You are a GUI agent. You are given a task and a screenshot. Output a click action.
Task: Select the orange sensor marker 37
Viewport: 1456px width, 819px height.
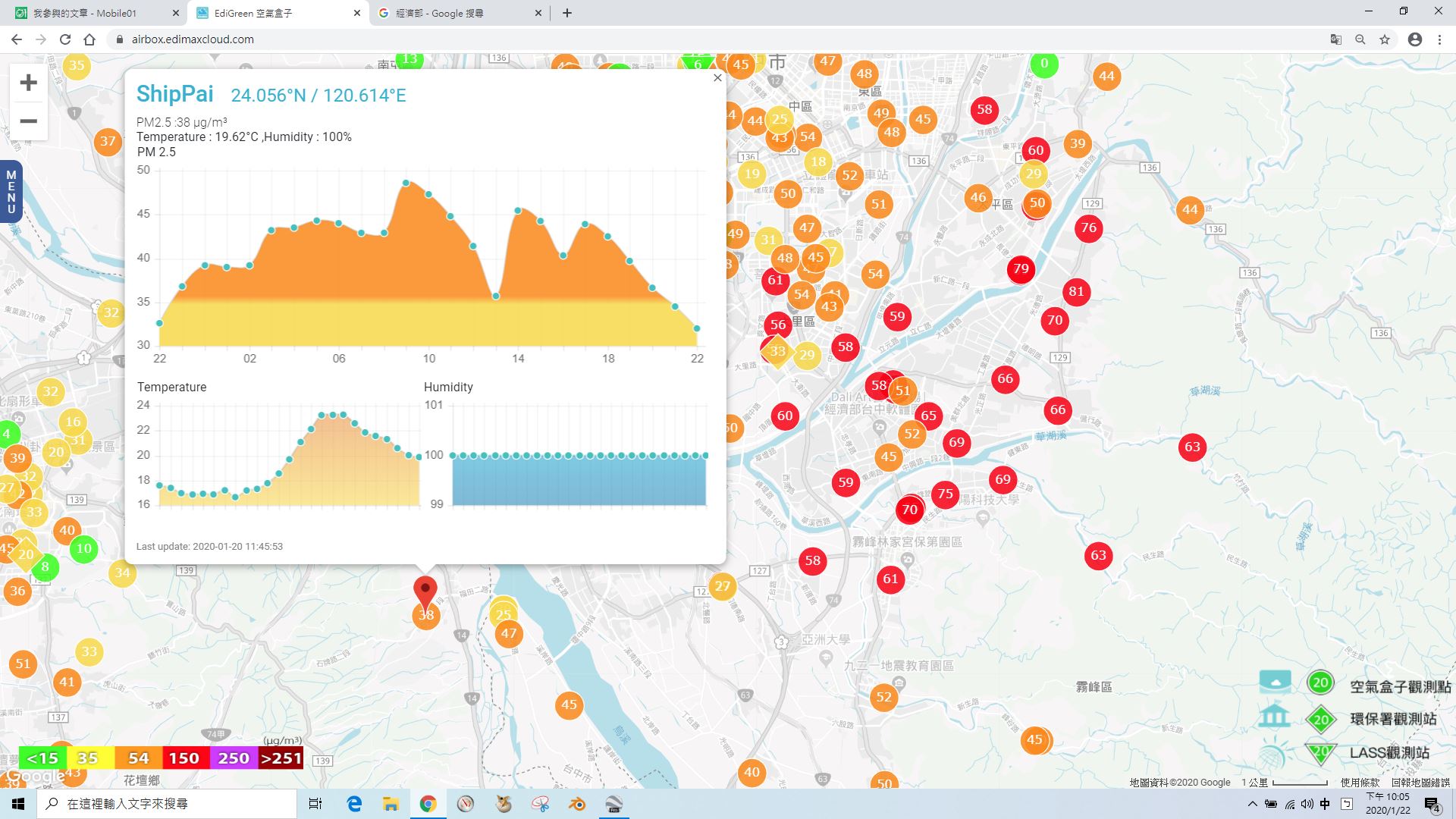(x=108, y=141)
